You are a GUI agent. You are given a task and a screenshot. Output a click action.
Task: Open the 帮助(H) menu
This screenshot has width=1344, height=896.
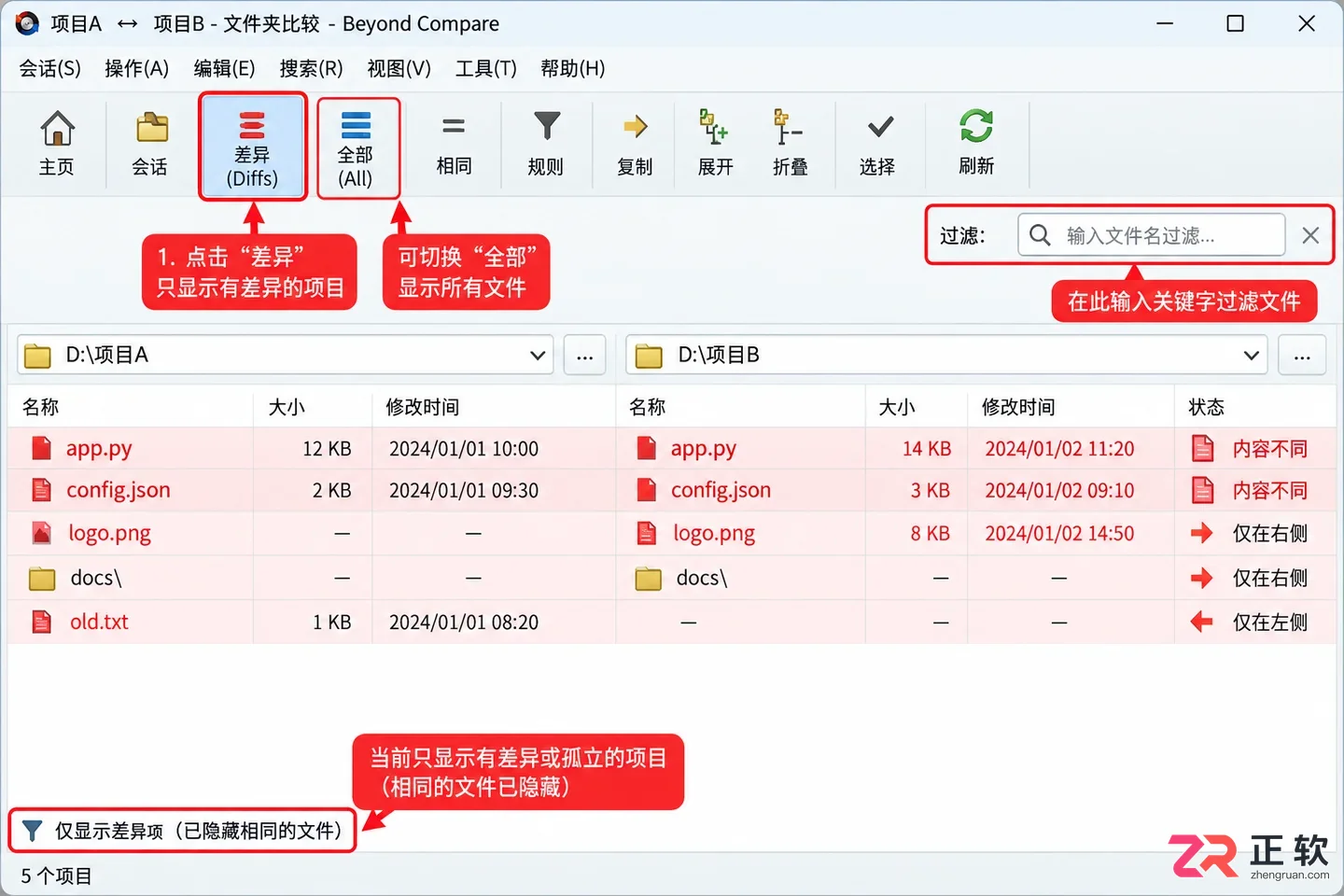point(572,68)
